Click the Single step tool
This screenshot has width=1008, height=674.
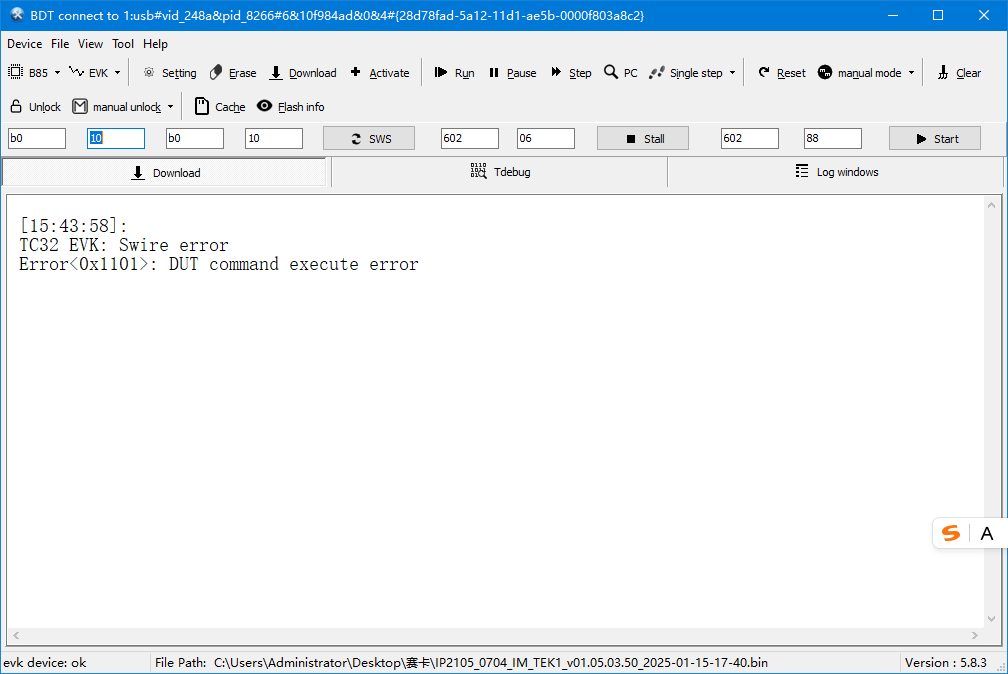pyautogui.click(x=686, y=73)
